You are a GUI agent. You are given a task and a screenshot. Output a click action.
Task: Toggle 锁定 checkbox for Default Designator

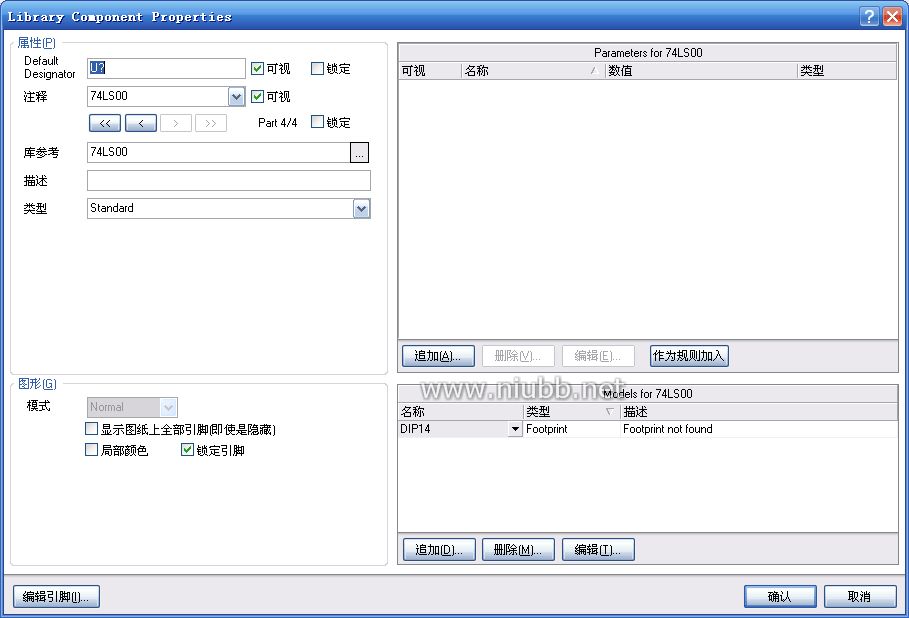coord(317,68)
